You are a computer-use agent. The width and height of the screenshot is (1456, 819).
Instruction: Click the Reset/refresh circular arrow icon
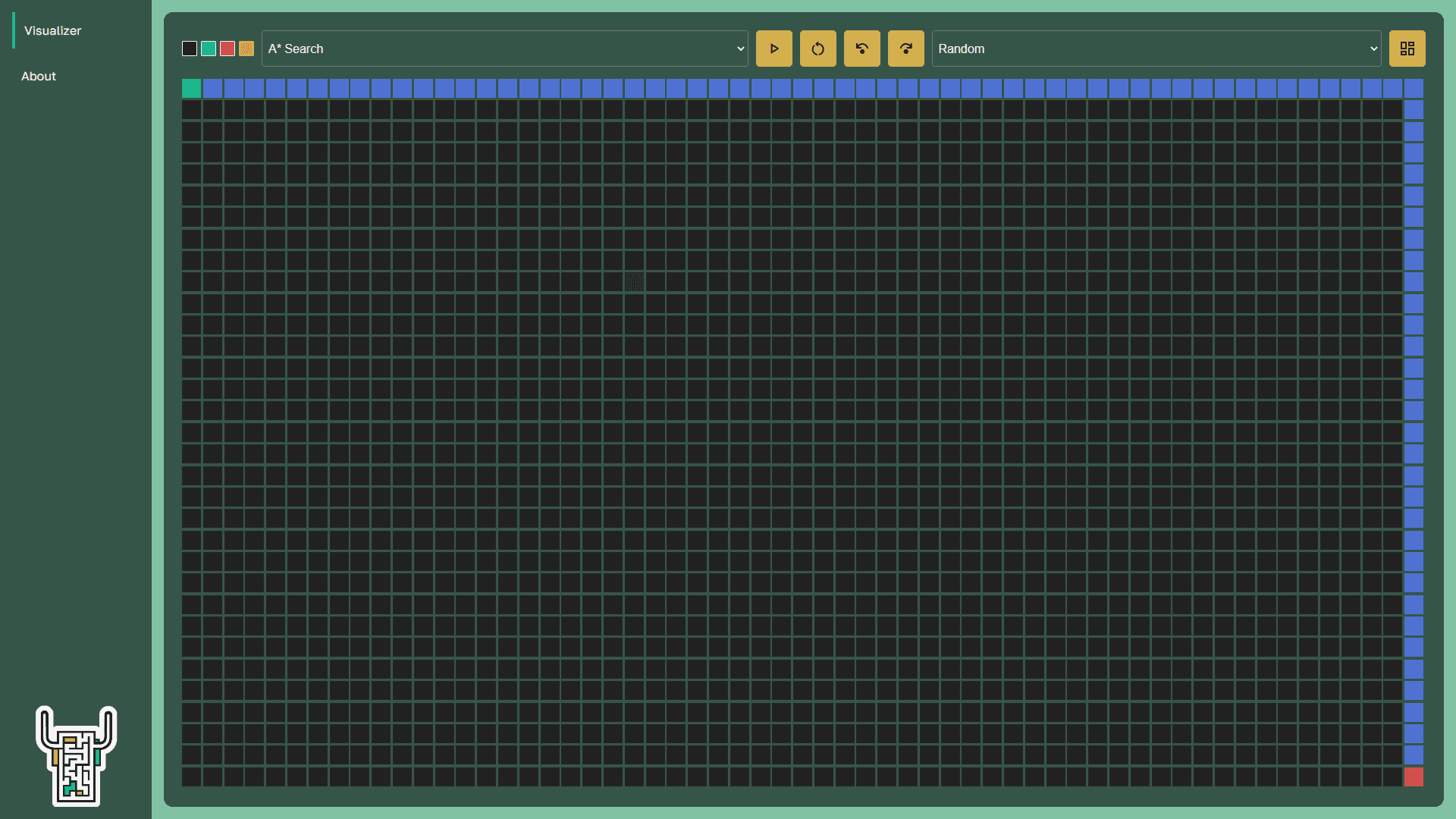[x=818, y=48]
